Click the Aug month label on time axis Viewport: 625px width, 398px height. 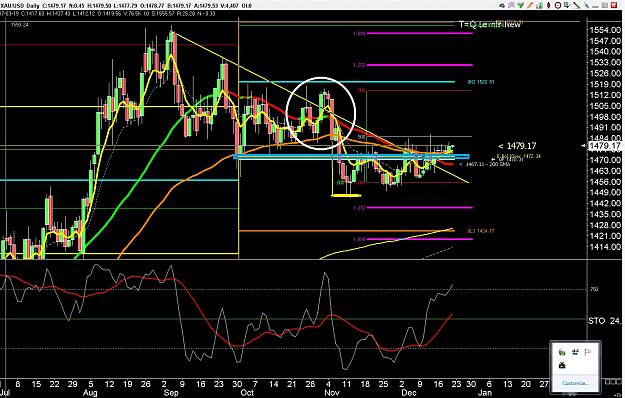point(90,392)
